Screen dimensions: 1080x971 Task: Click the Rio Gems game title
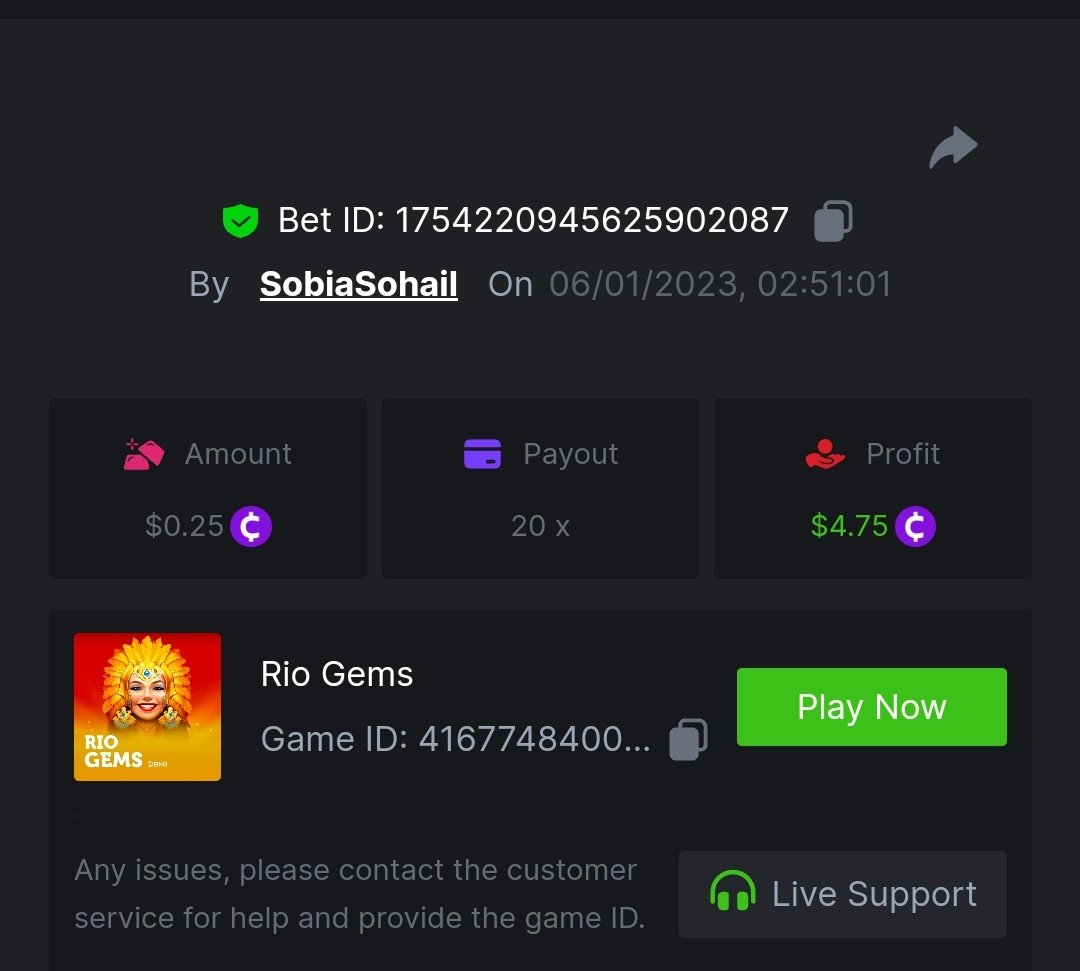coord(337,675)
